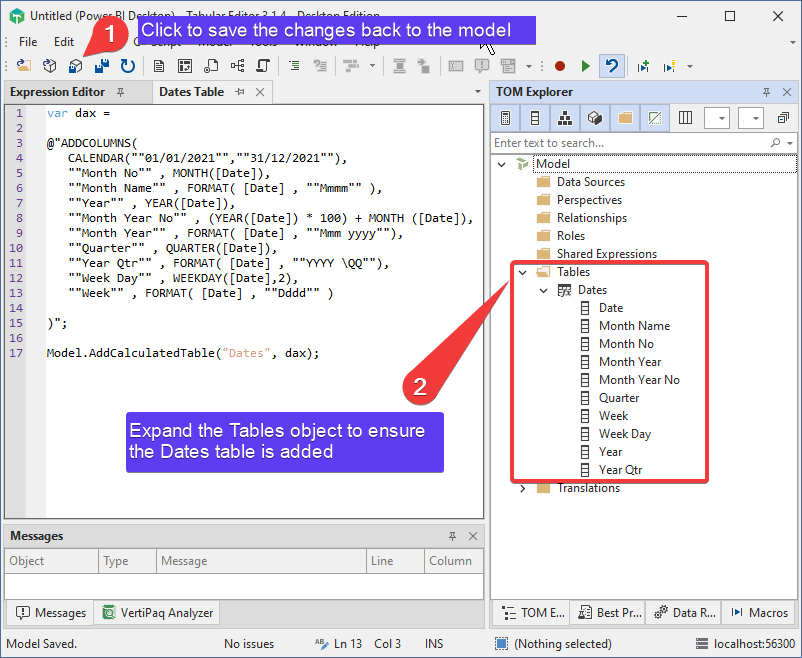The image size is (802, 658).
Task: Open the search options dropdown arrow
Action: click(790, 143)
